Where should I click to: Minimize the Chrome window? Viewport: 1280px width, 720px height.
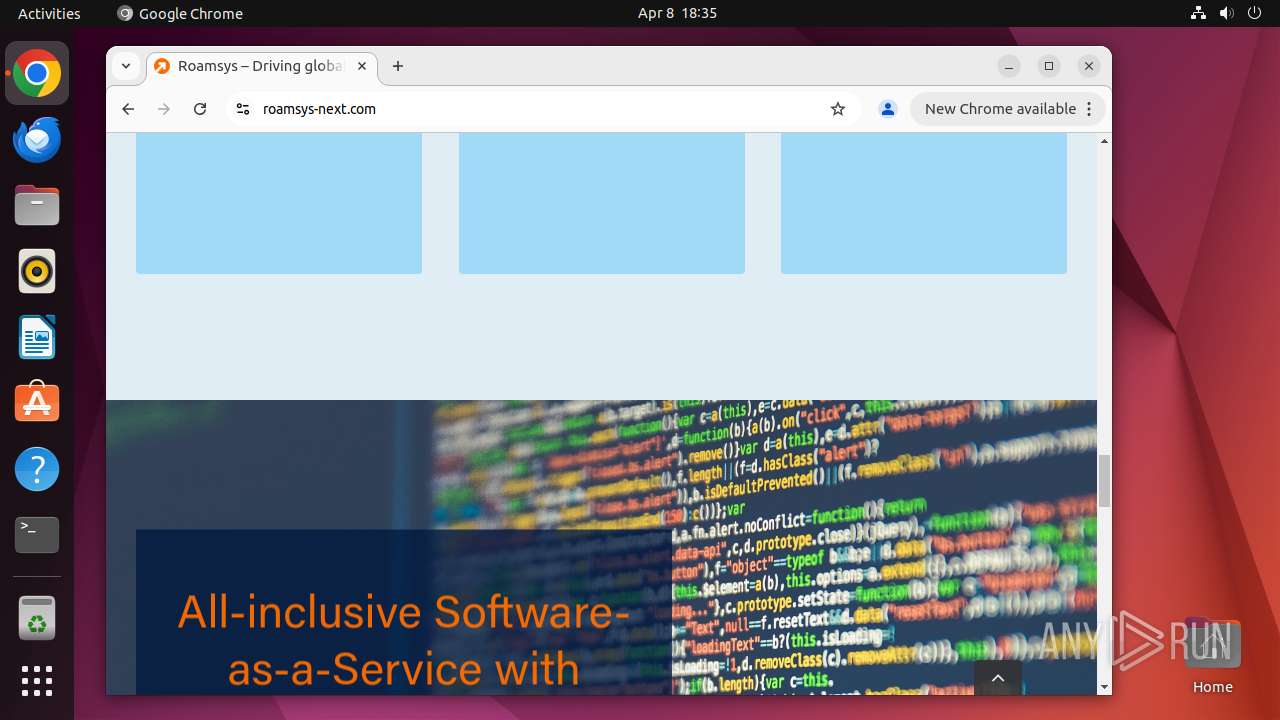(1009, 66)
